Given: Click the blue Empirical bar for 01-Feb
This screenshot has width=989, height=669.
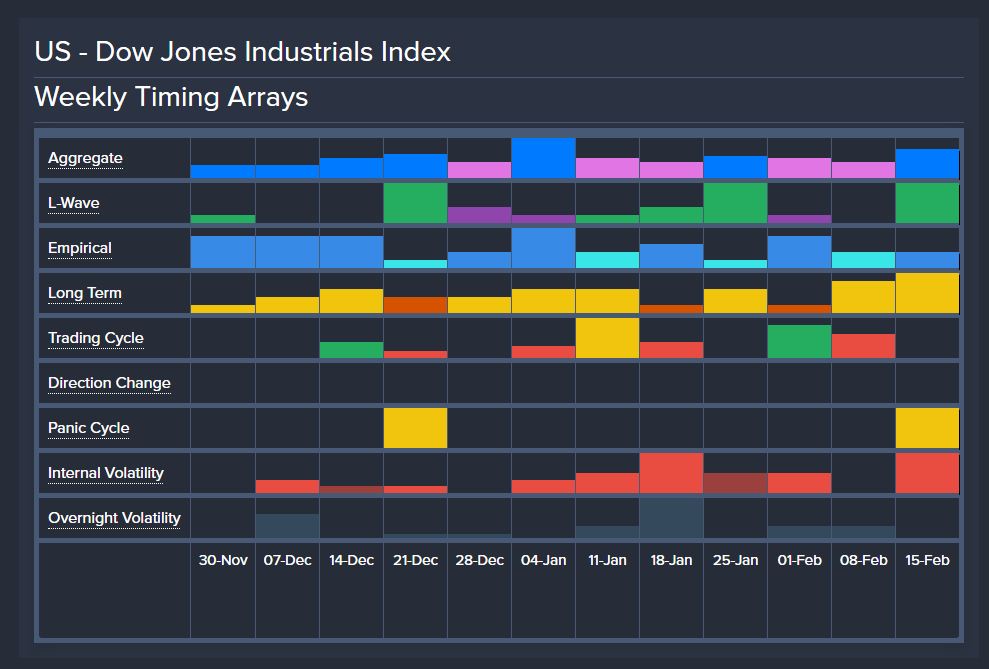Looking at the screenshot, I should click(800, 252).
